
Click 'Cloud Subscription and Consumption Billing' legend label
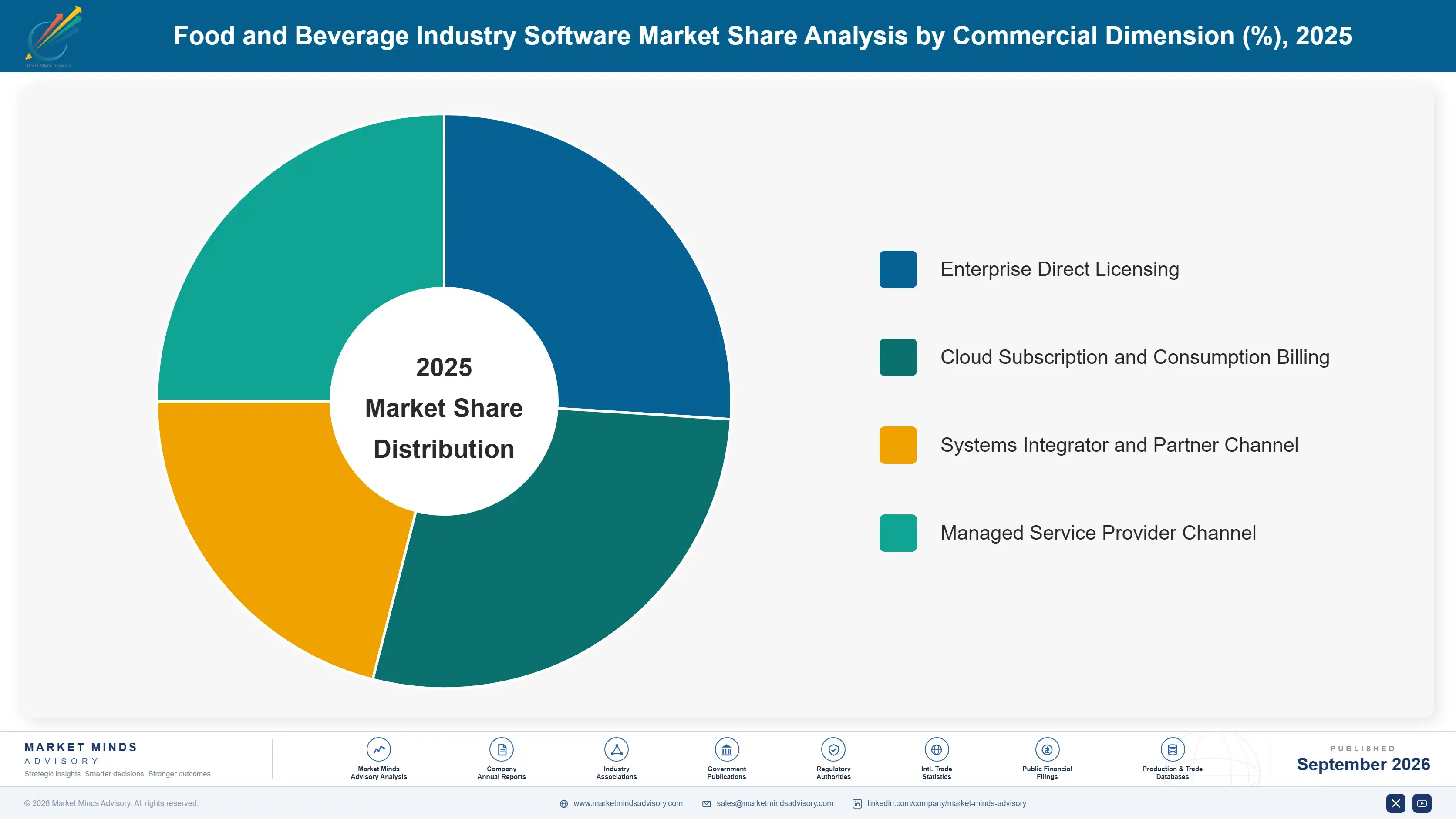(1134, 357)
